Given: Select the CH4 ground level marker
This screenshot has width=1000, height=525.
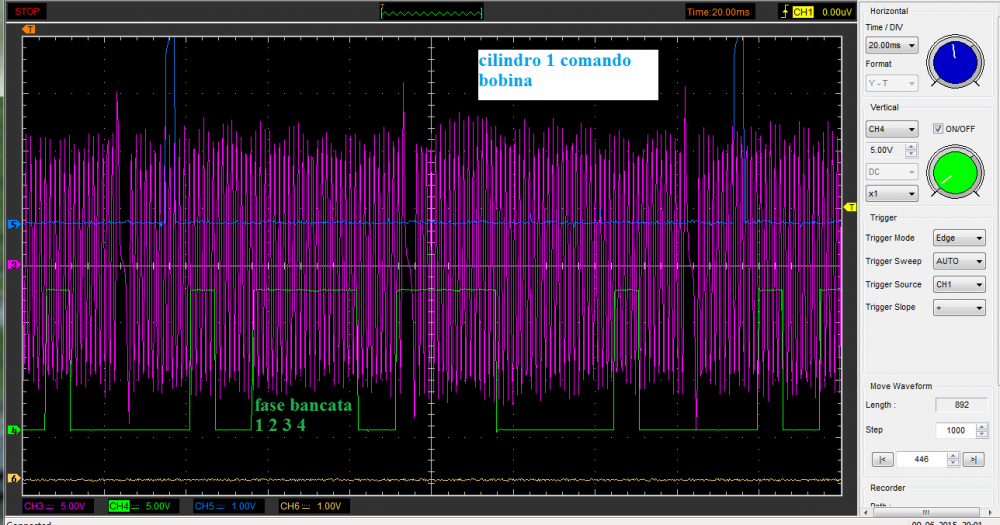Looking at the screenshot, I should pos(14,431).
